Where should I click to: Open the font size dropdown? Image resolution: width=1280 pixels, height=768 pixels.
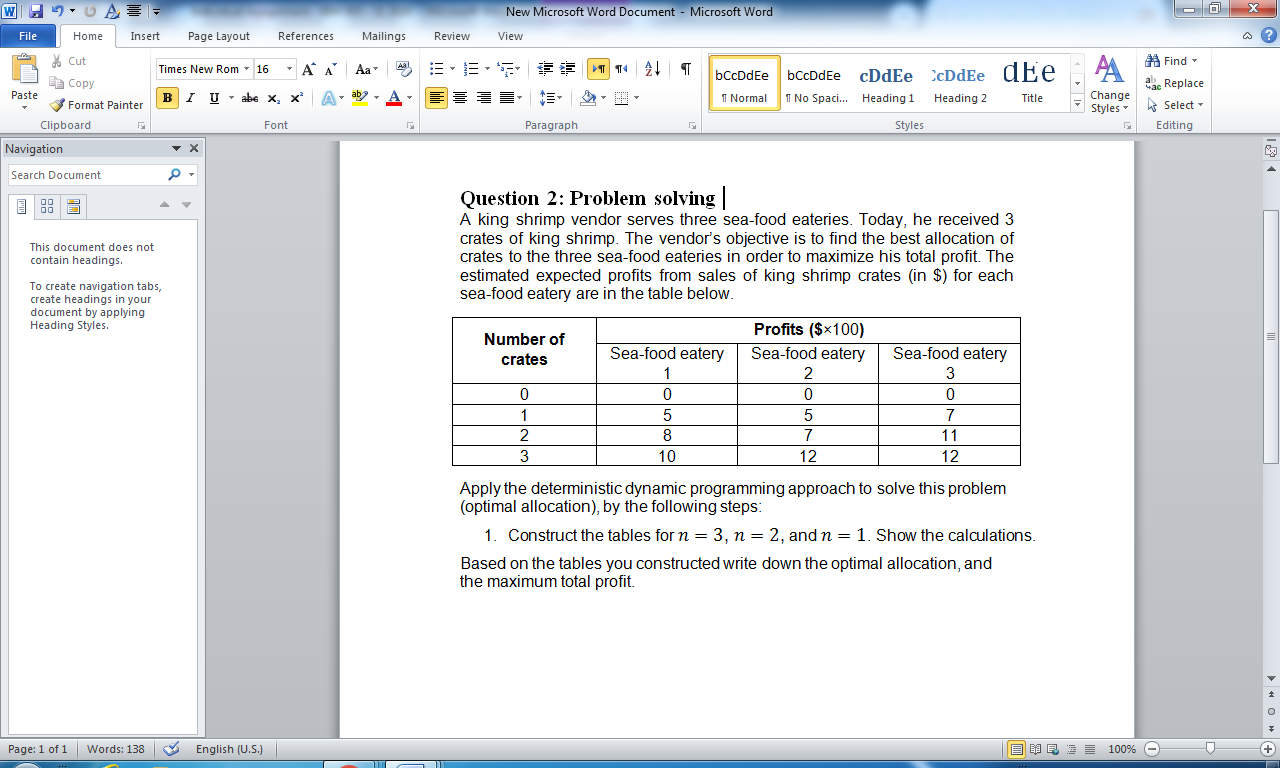pos(290,69)
